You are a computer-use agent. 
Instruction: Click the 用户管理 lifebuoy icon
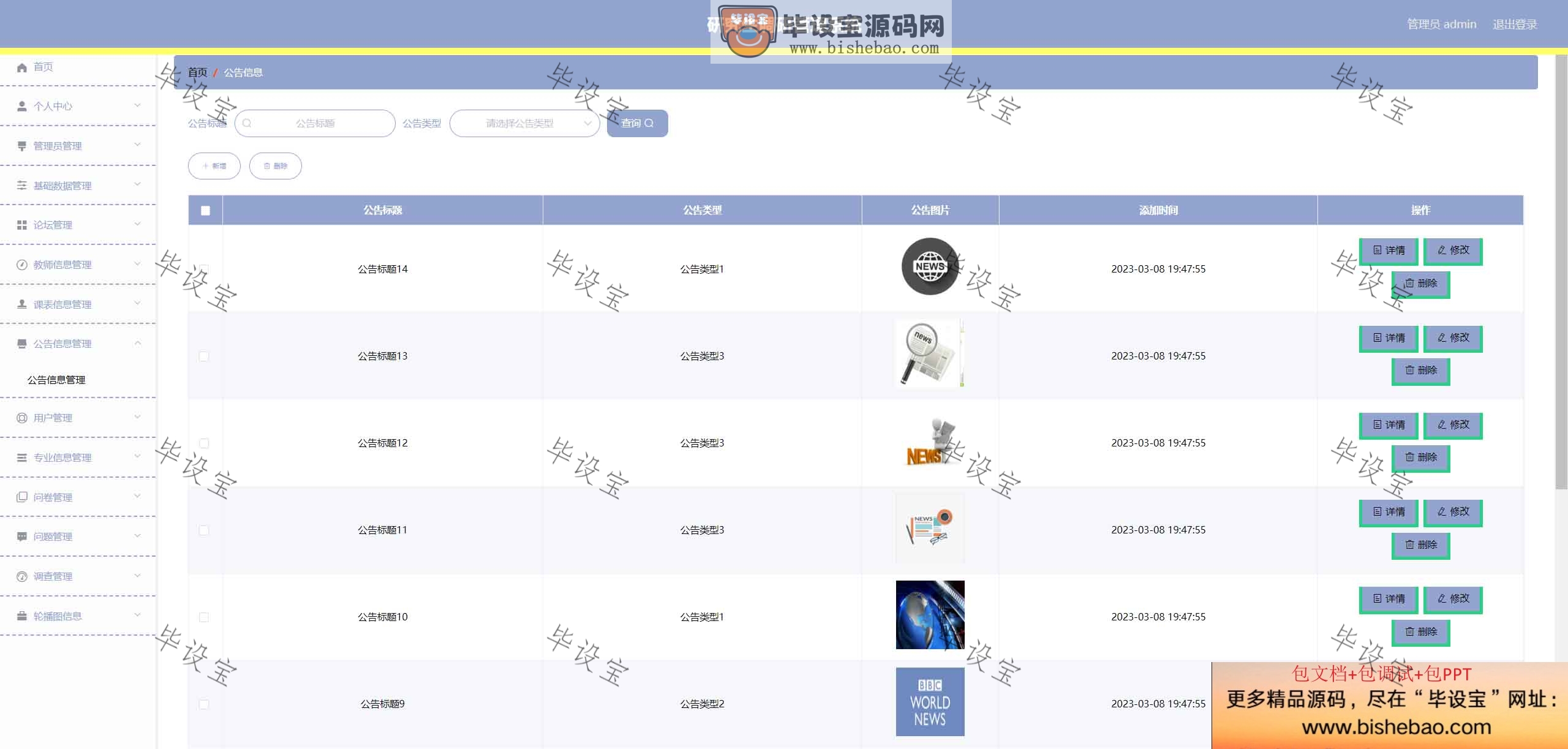22,418
